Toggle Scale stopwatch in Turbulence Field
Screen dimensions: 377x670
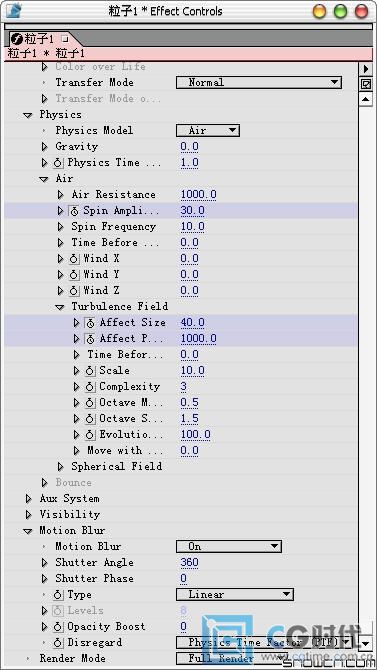tap(90, 370)
